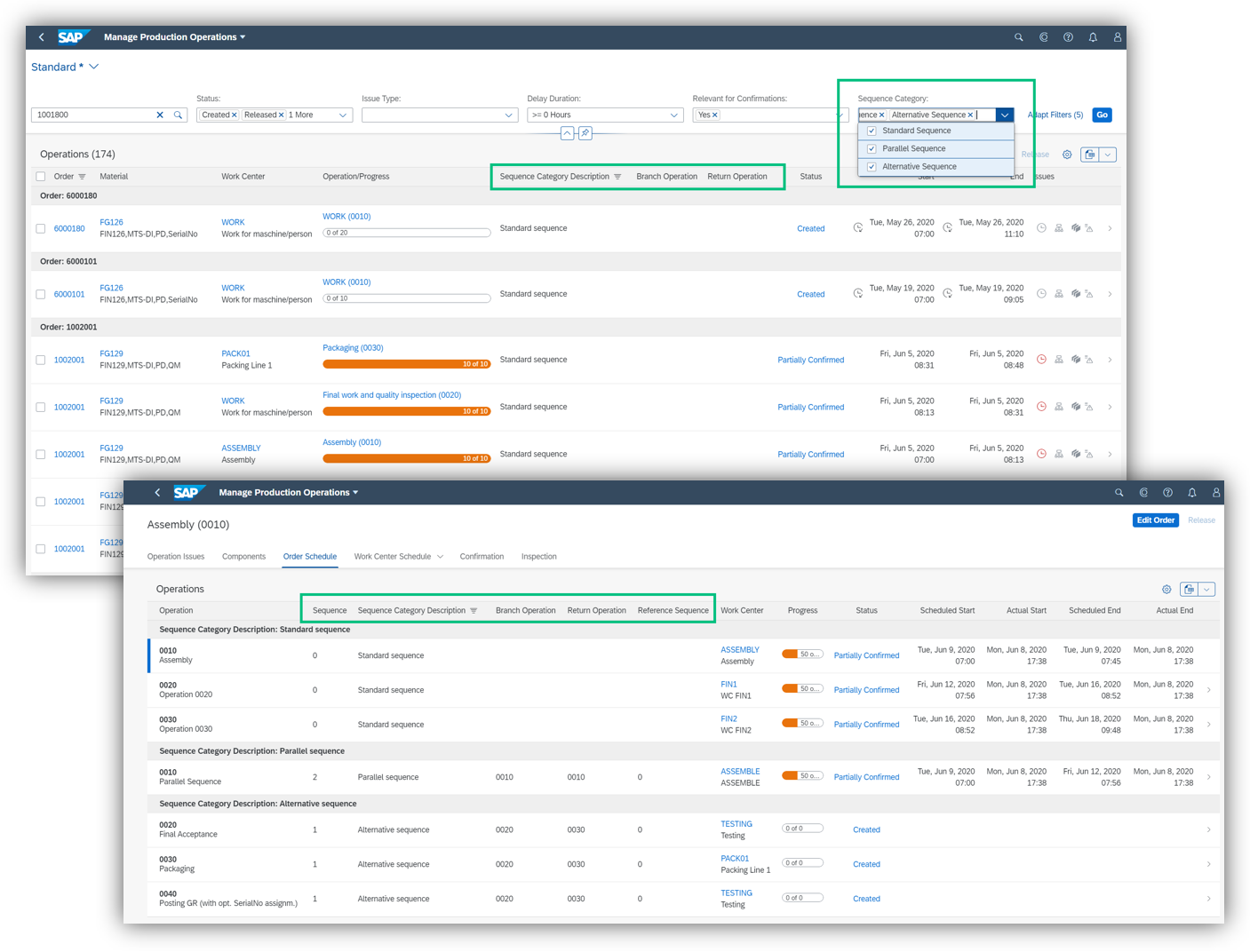Click Sequence Category Description filter icon in top table

coord(617,177)
